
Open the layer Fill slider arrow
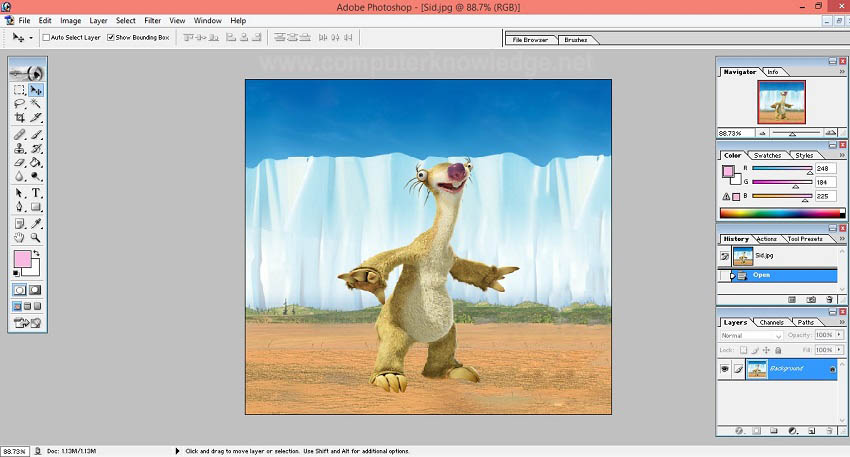tap(839, 350)
